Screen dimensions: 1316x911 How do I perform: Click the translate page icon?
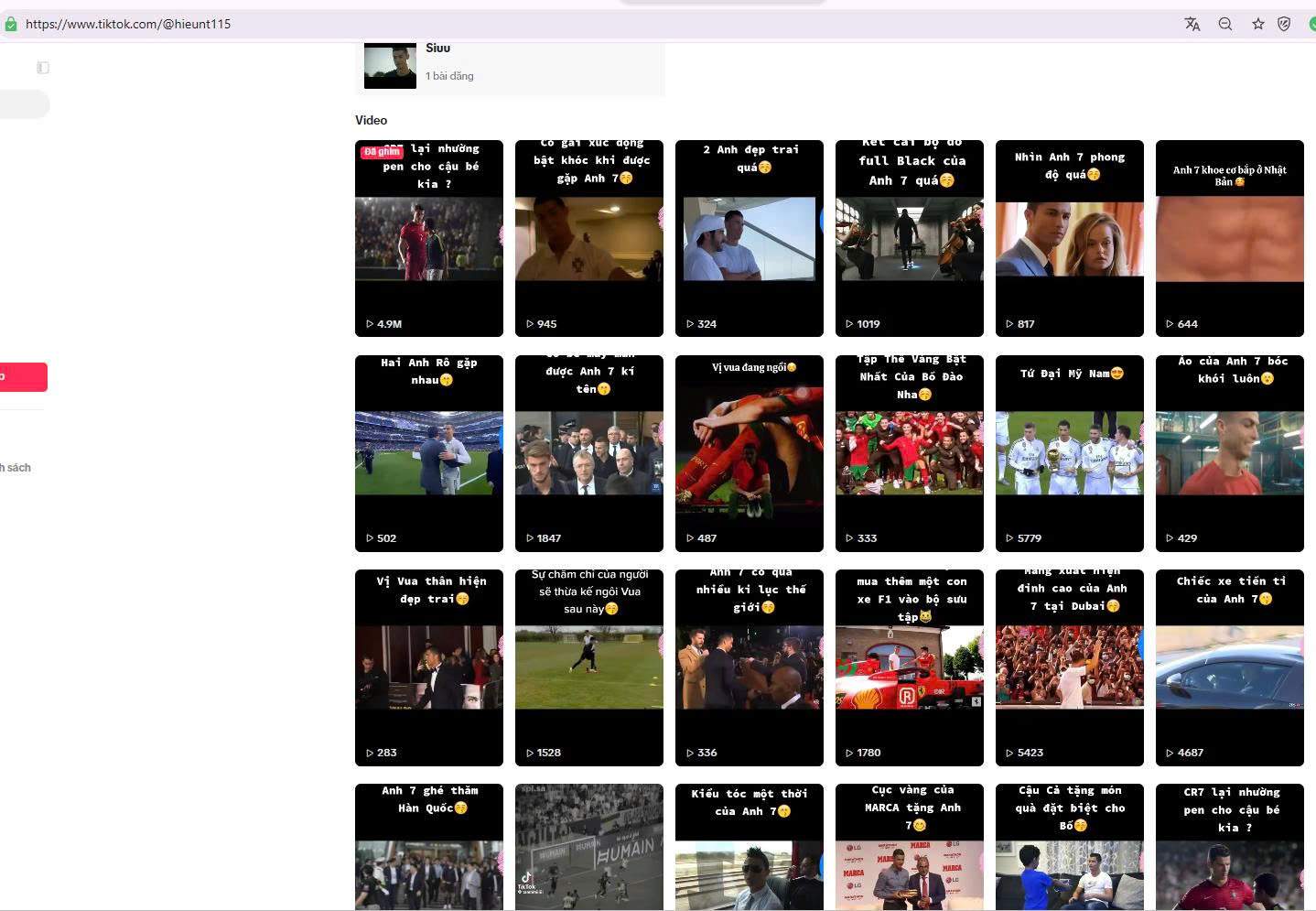1192,24
